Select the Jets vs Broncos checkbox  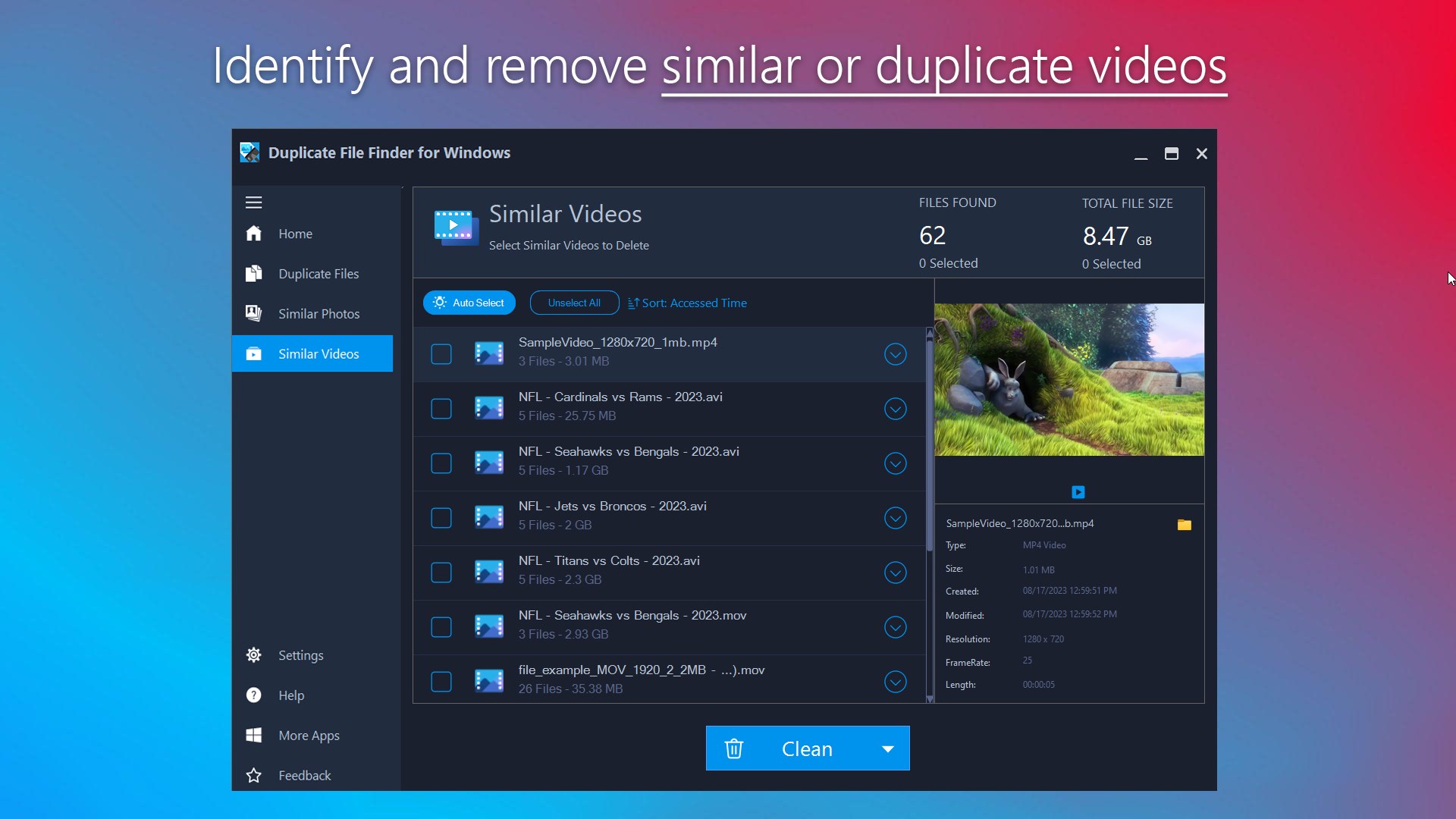441,518
